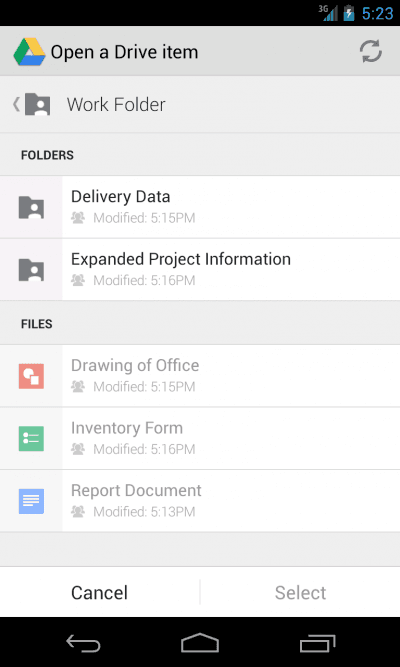Tap the Android back navigation button

(x=83, y=643)
